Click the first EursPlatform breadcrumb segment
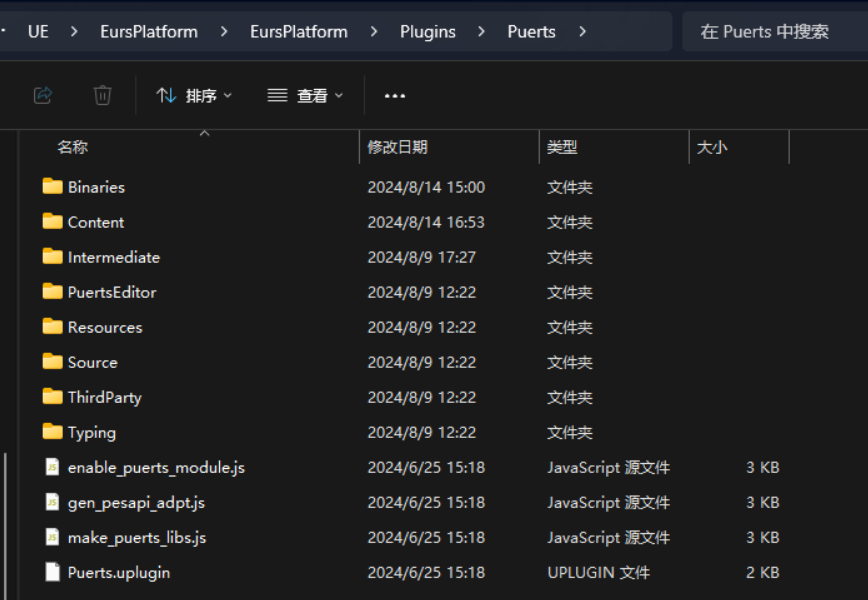The height and width of the screenshot is (600, 868). pyautogui.click(x=149, y=32)
